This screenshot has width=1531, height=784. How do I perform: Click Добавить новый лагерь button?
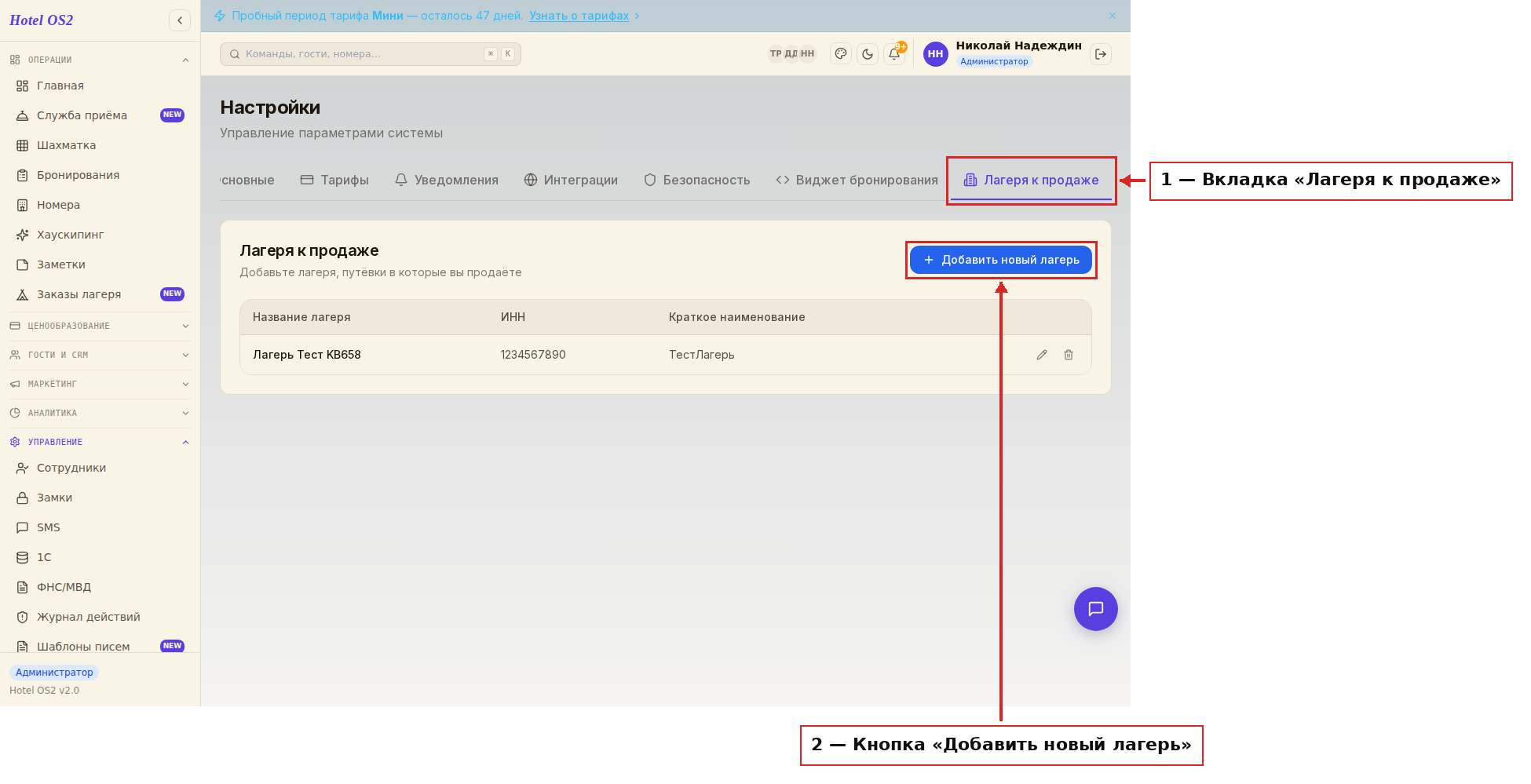[1001, 260]
